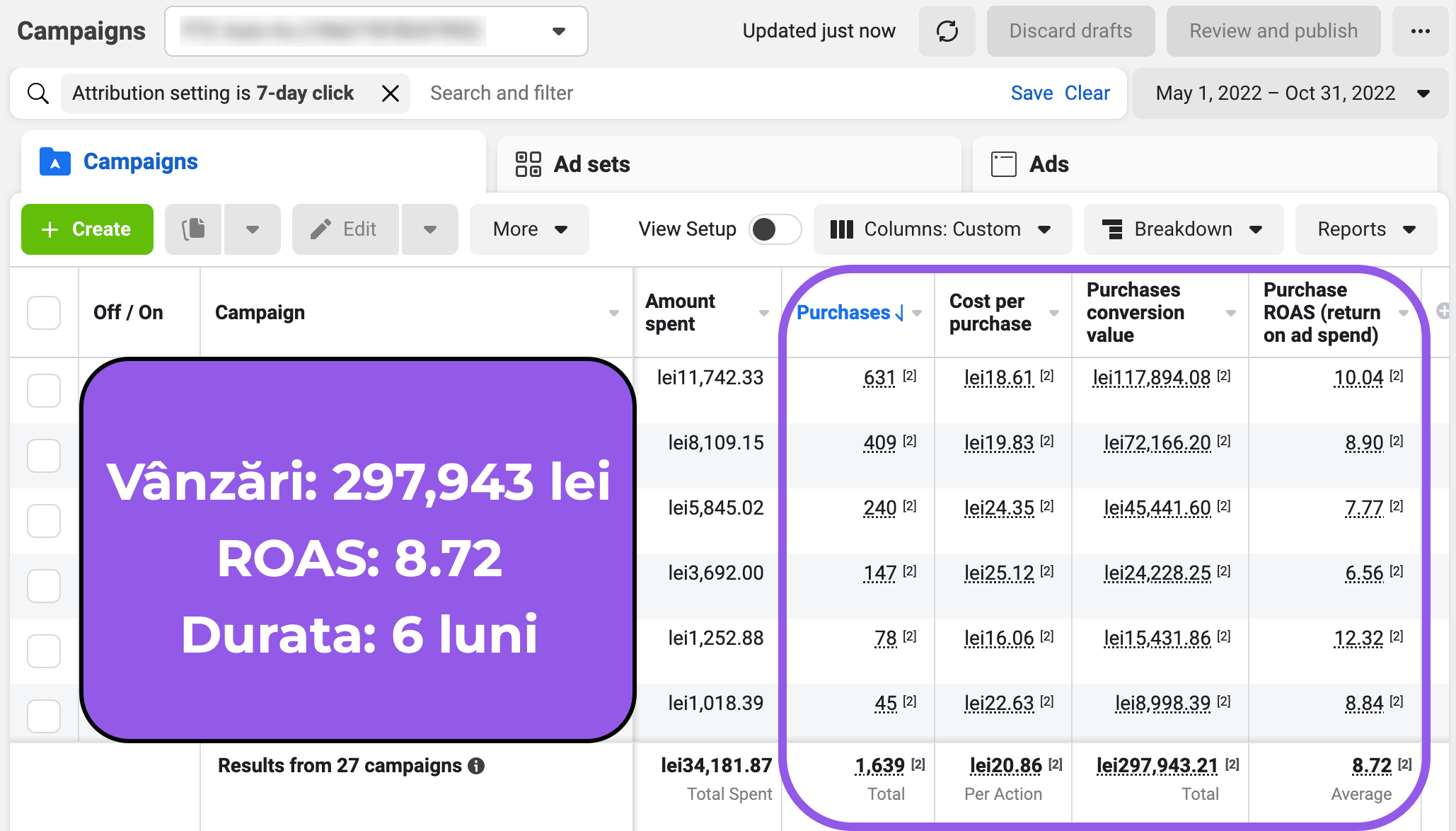Click the Save filter link
The image size is (1456, 831).
[x=1032, y=93]
